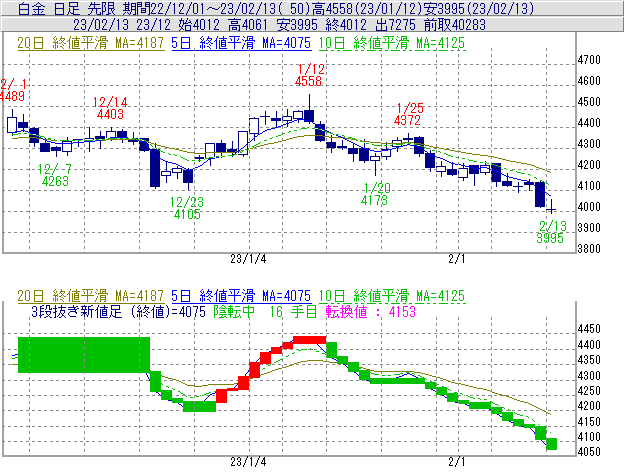This screenshot has height=475, width=624.
Task: Click the red 1/25 4372 high label
Action: pyautogui.click(x=409, y=114)
